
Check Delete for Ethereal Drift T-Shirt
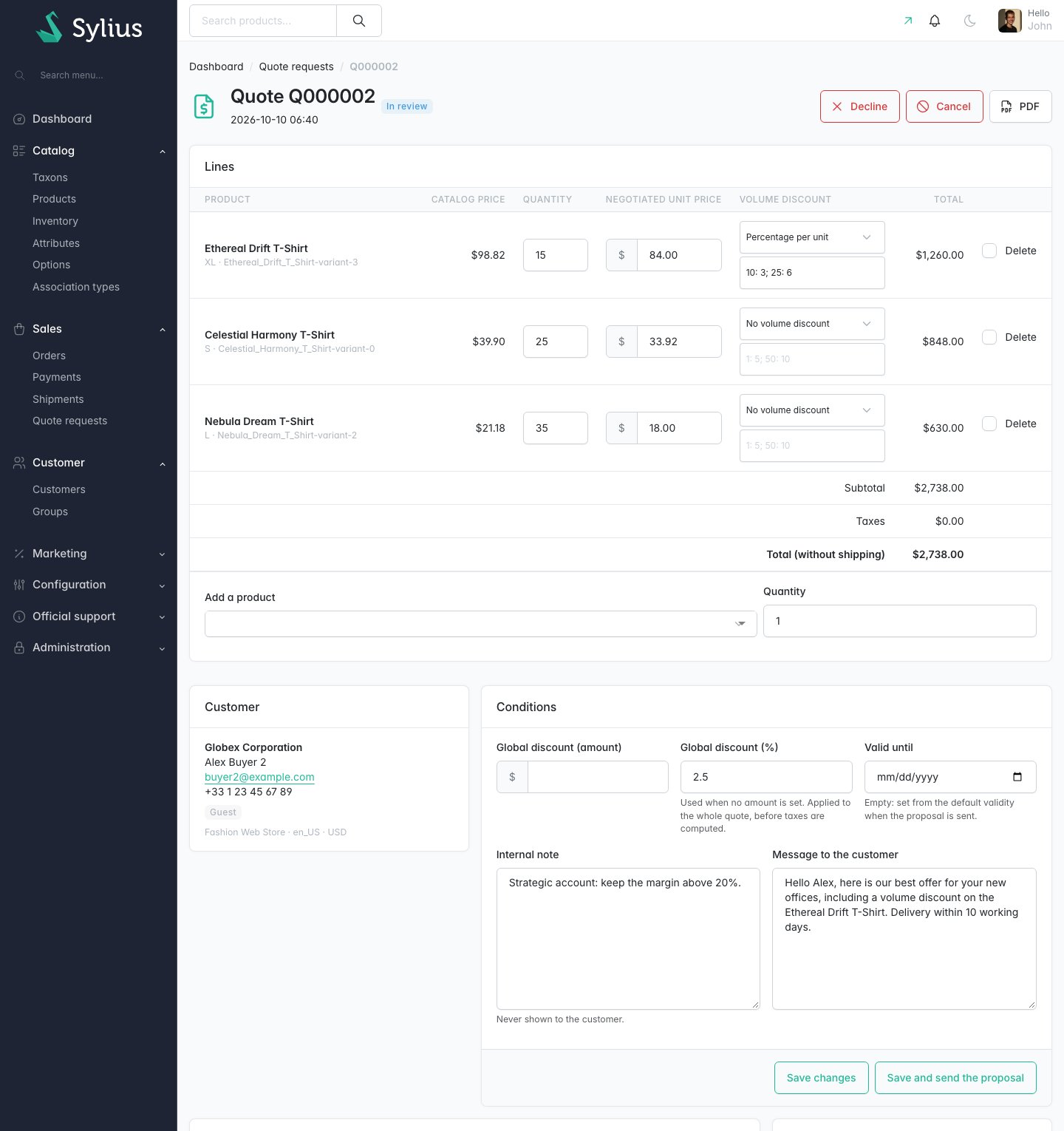click(x=989, y=251)
